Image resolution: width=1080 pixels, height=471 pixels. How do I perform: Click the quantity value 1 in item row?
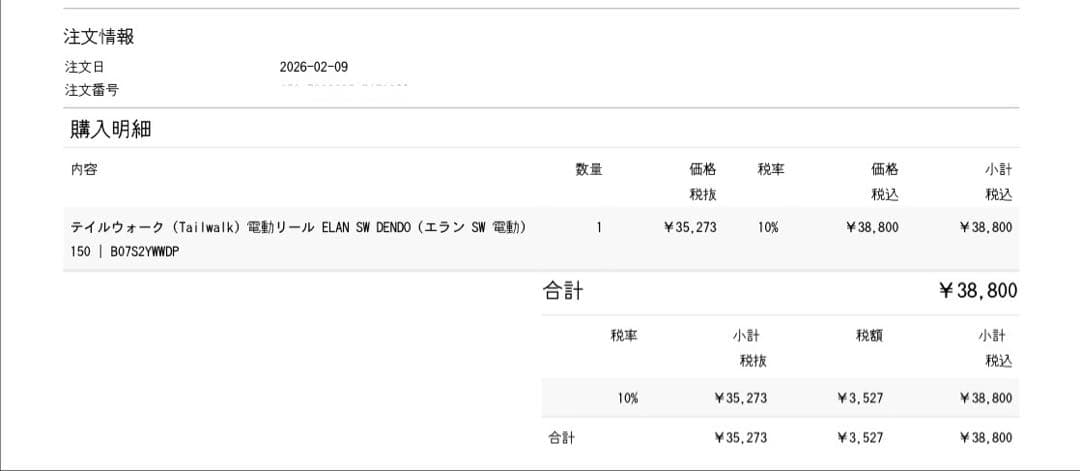click(599, 227)
